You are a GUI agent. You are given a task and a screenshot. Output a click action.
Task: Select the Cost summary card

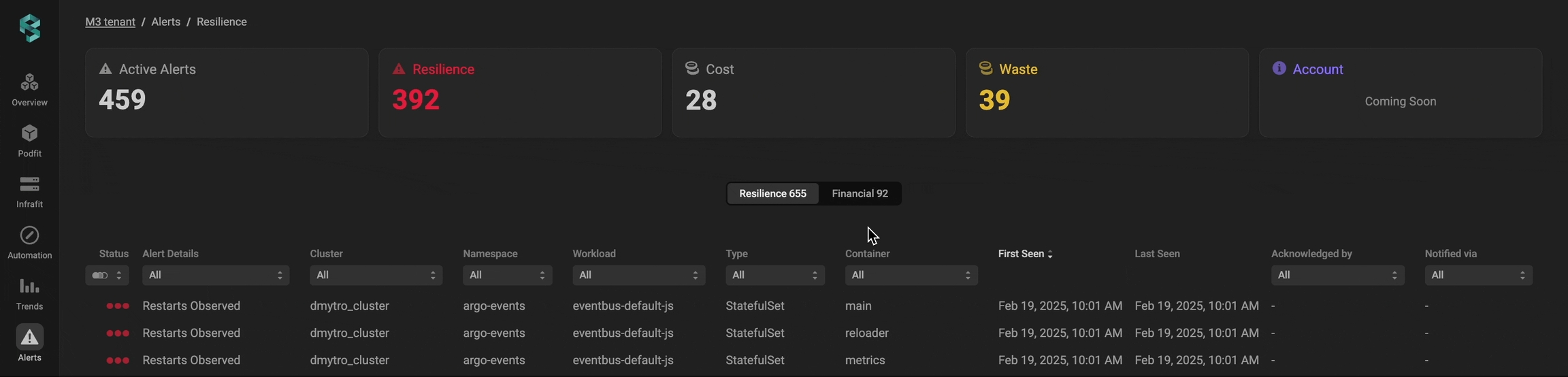813,93
